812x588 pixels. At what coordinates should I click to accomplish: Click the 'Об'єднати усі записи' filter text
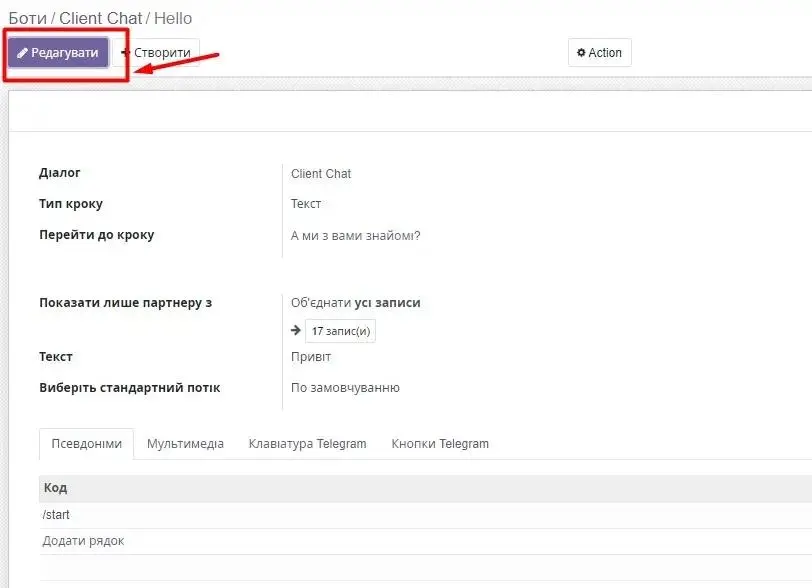[355, 303]
